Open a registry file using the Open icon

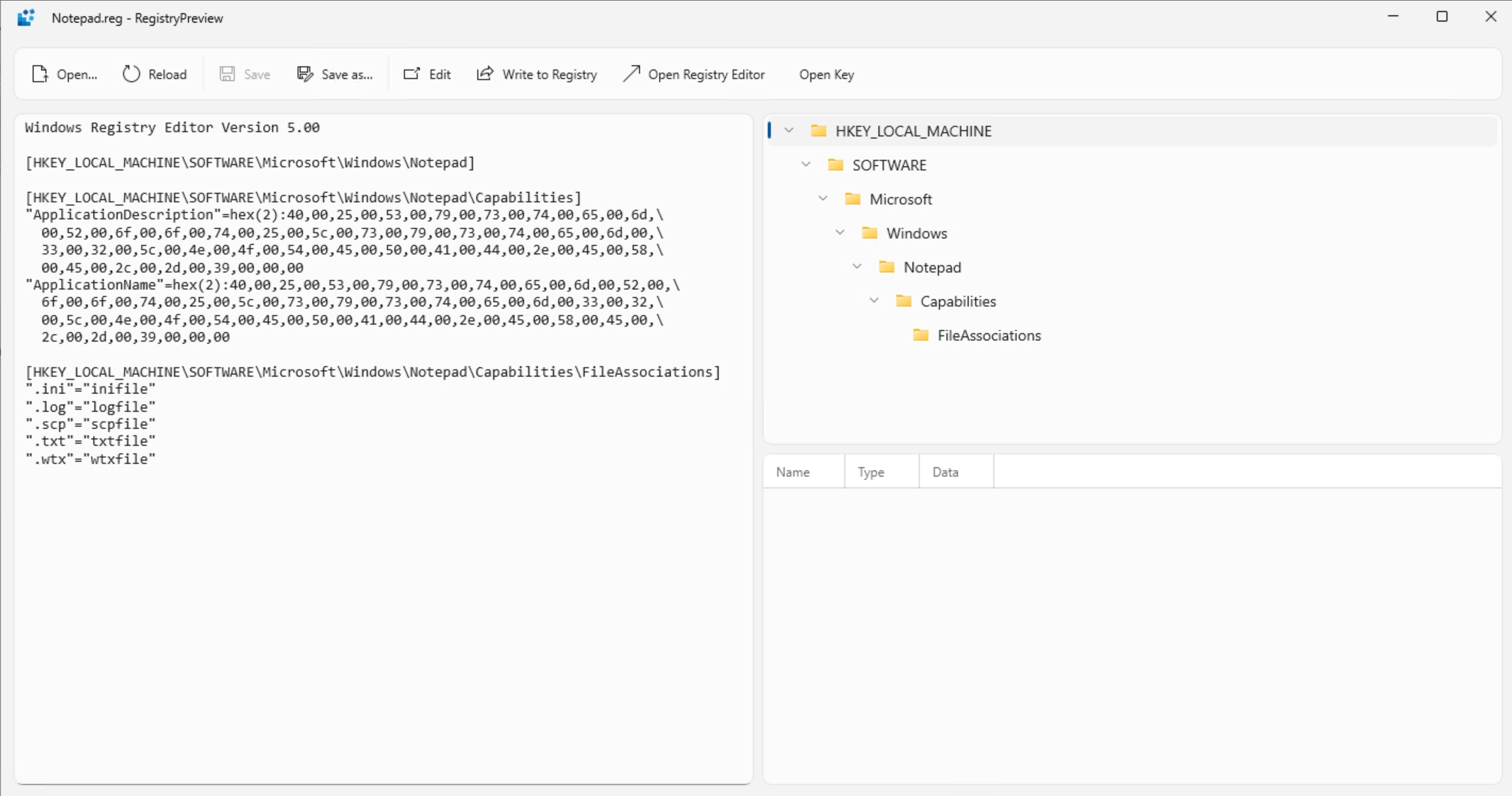pyautogui.click(x=40, y=74)
